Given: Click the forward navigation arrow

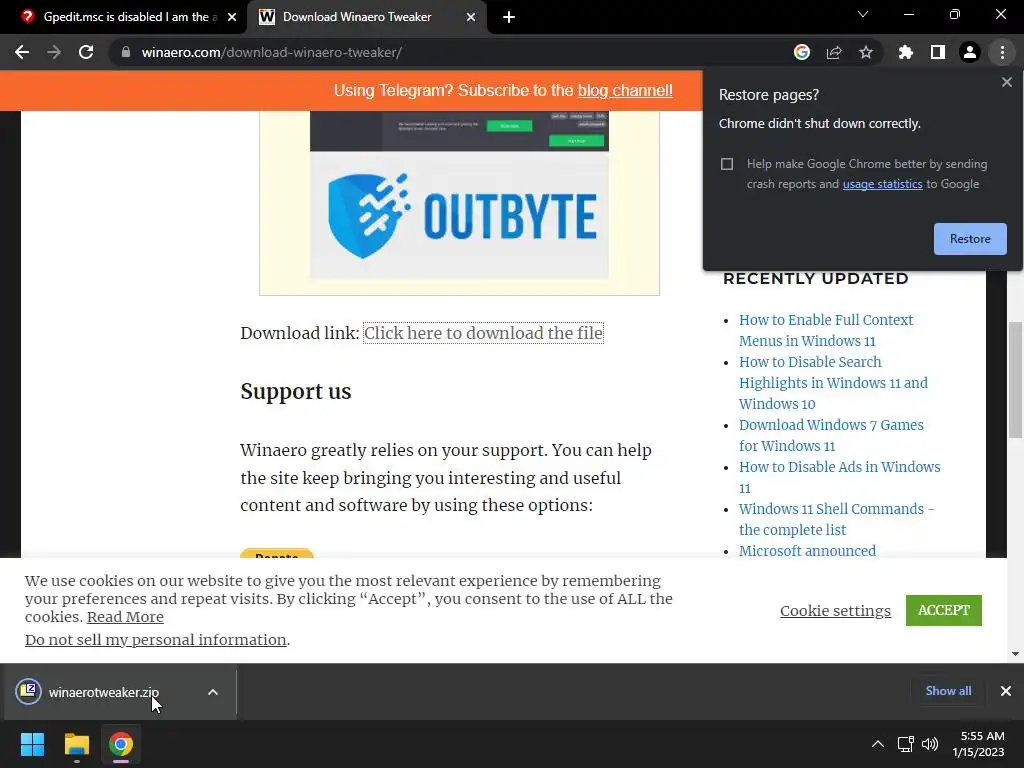Looking at the screenshot, I should (x=54, y=52).
